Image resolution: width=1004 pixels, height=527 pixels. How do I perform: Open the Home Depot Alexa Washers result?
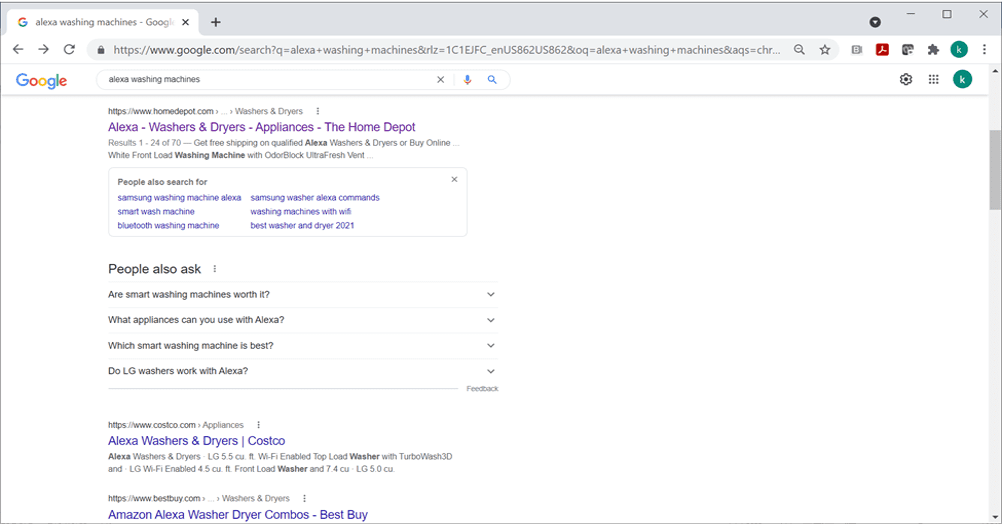261,127
